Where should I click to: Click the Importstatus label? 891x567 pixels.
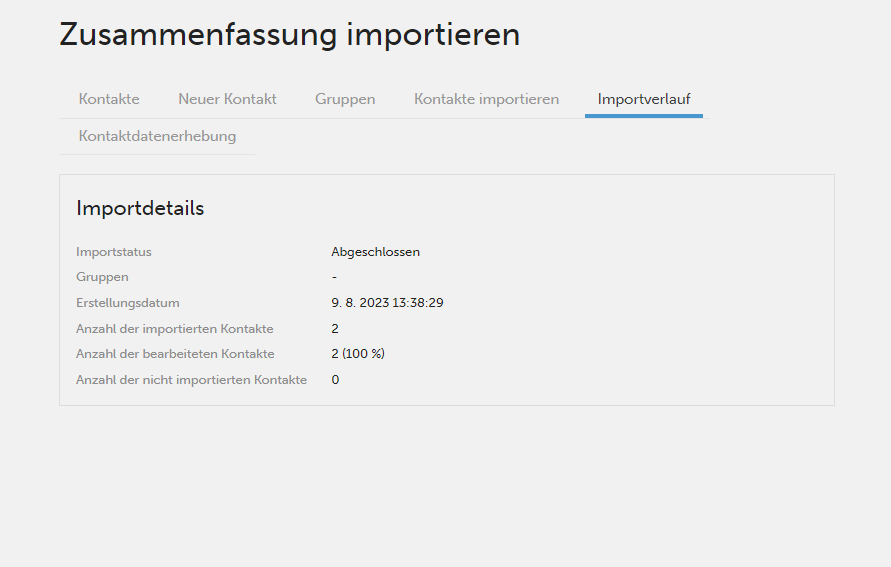(114, 252)
